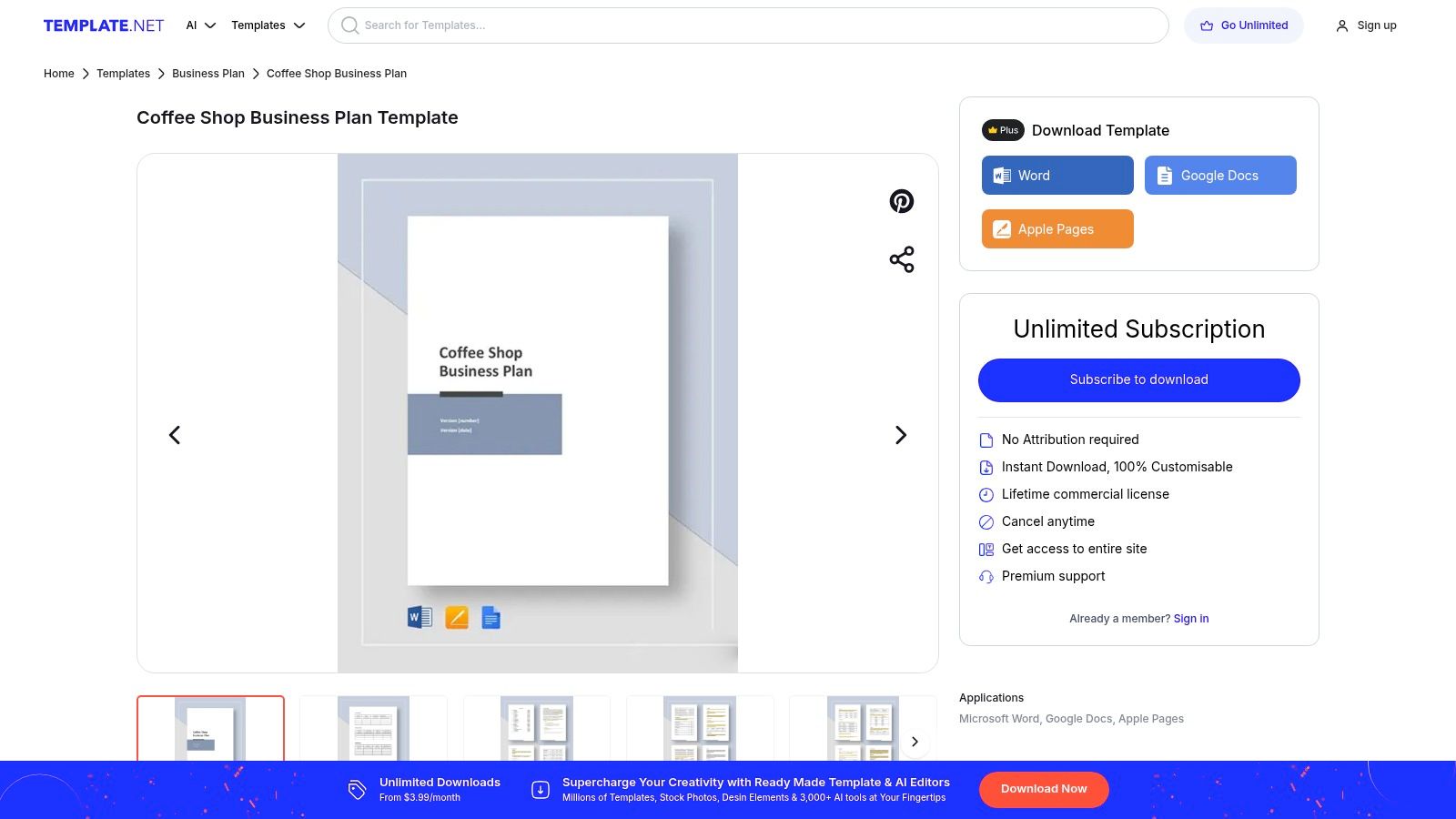
Task: Open the Templates dropdown menu
Action: [x=268, y=25]
